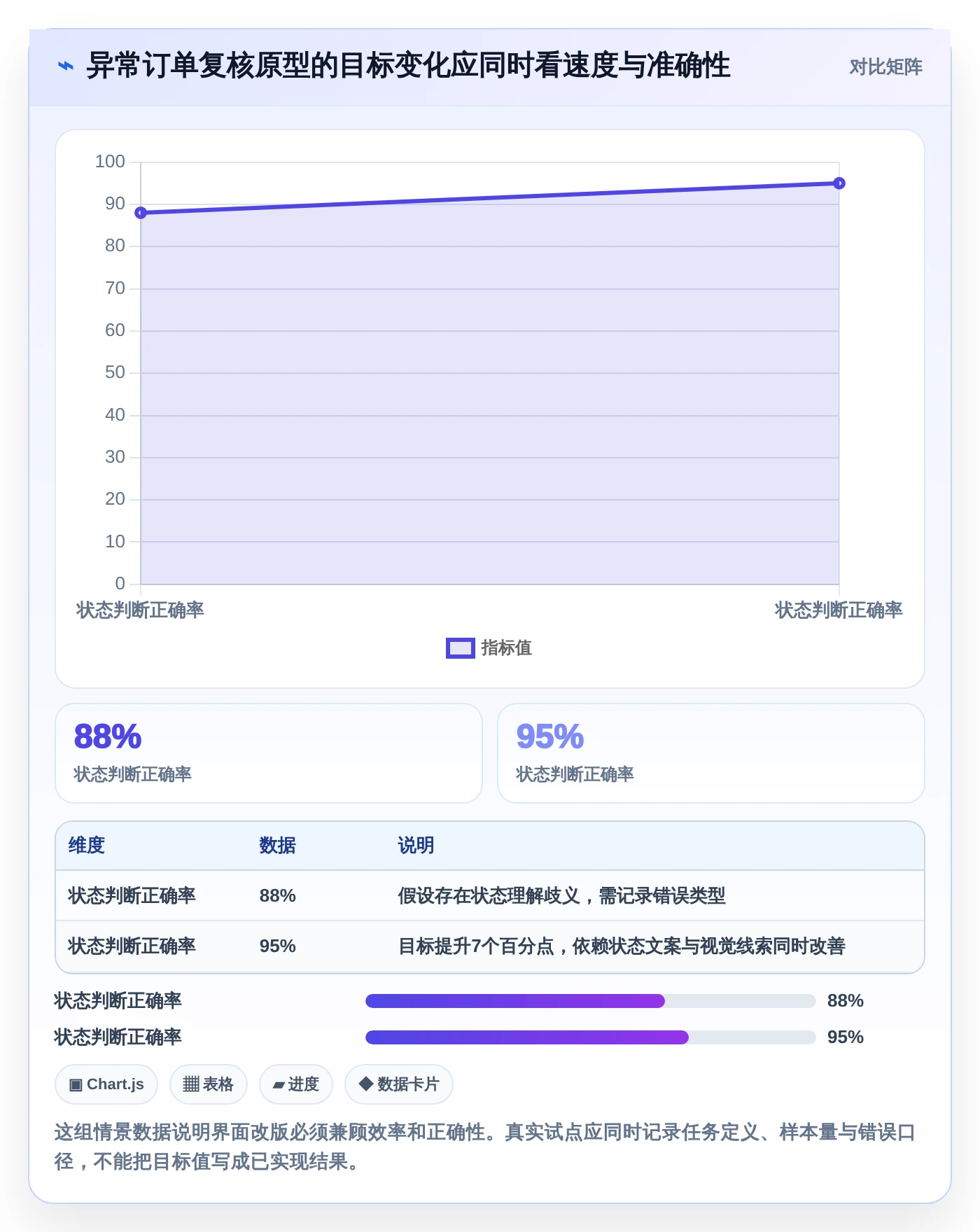This screenshot has width=980, height=1232.
Task: Click the 指标值 legend label
Action: point(507,648)
